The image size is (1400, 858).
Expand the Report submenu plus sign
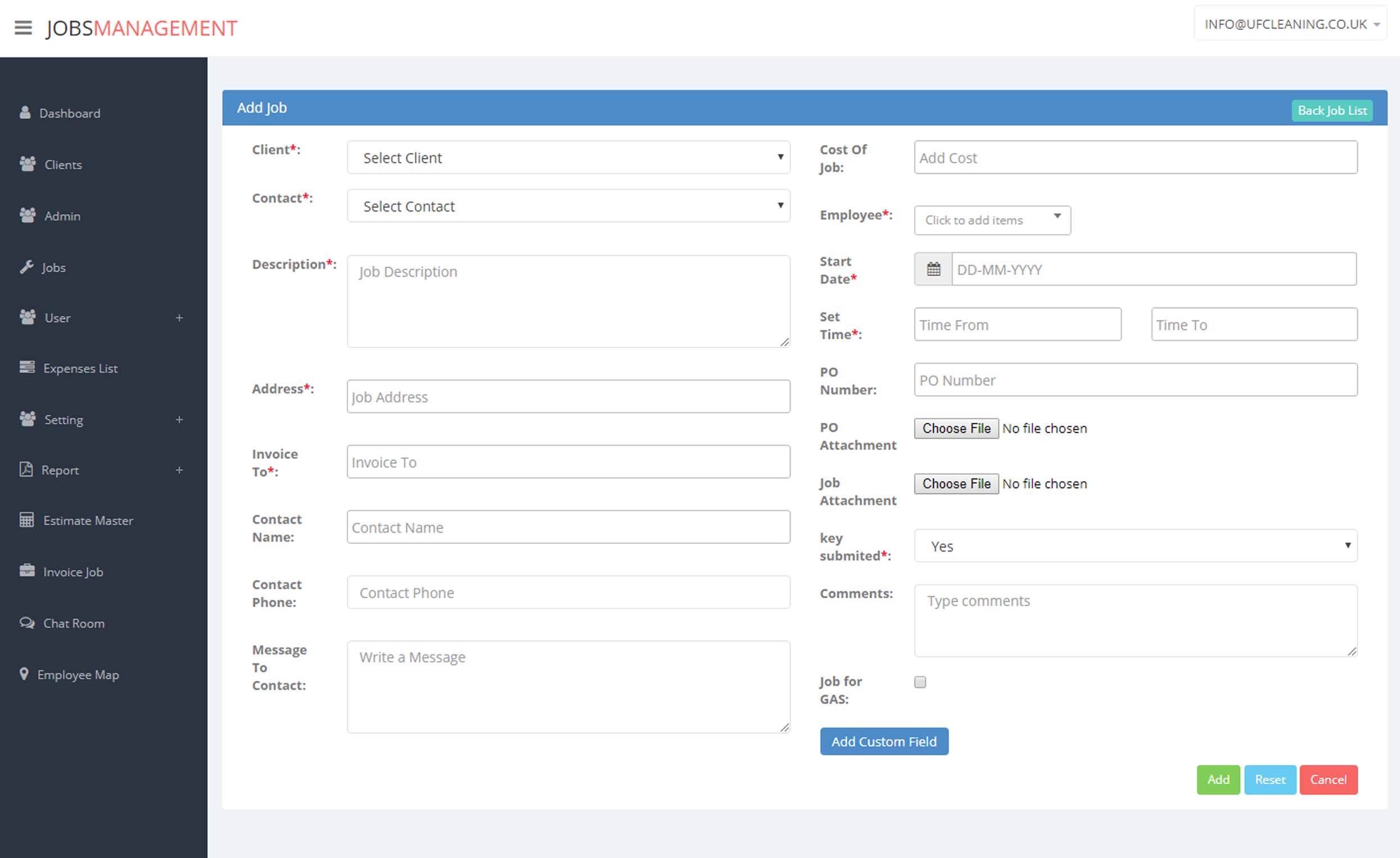[x=179, y=470]
